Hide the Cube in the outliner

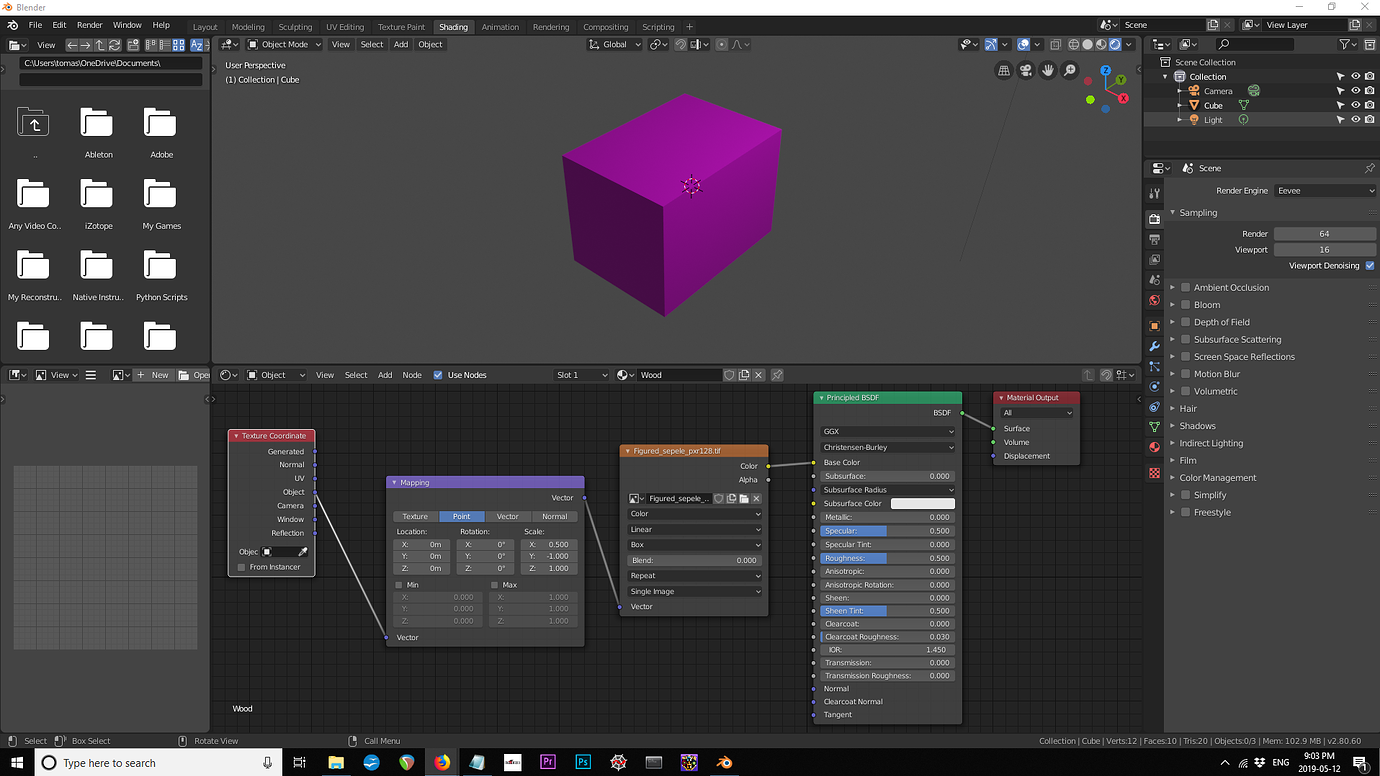pos(1356,105)
